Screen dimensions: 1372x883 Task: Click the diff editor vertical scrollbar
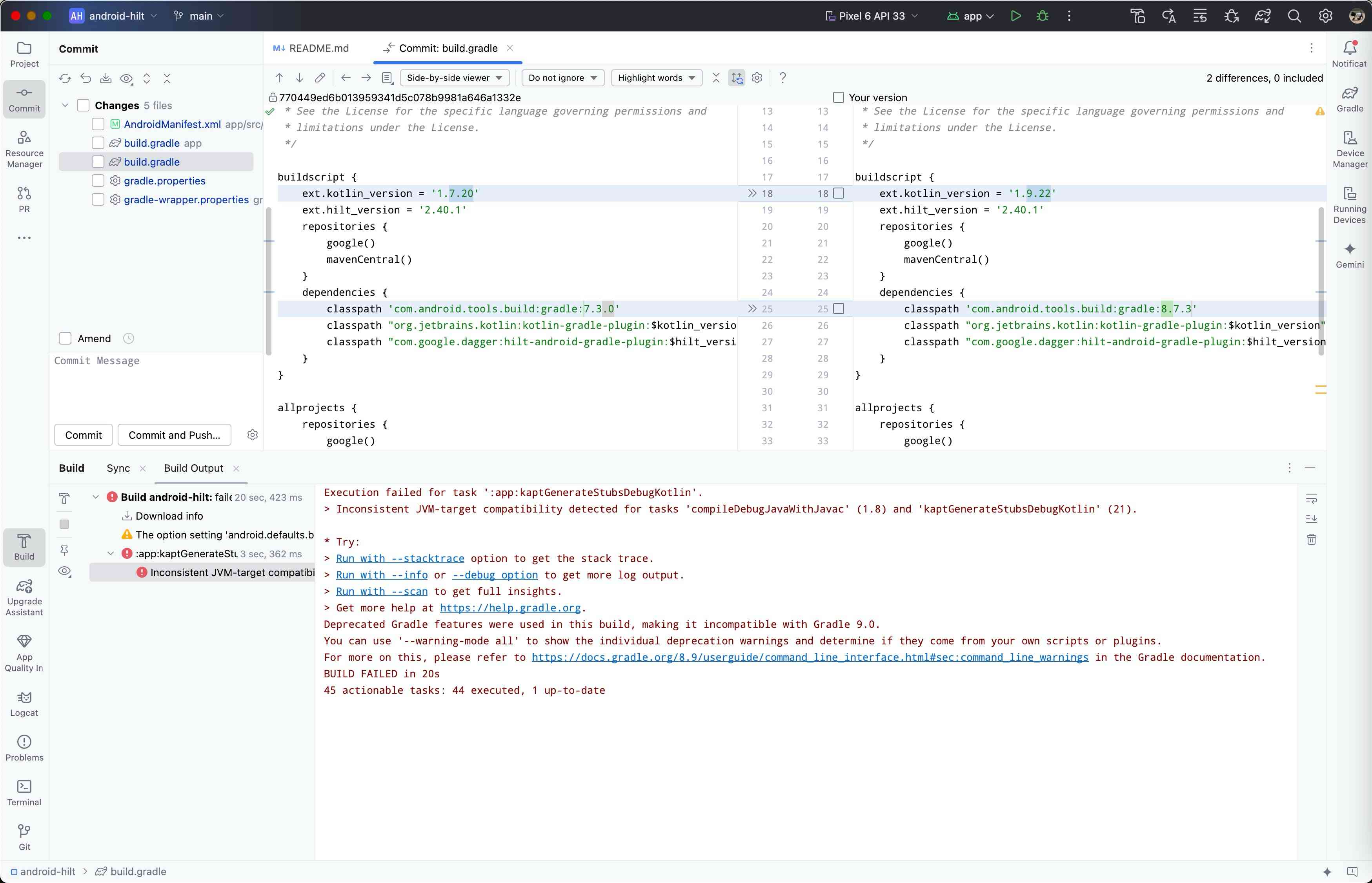click(1321, 281)
